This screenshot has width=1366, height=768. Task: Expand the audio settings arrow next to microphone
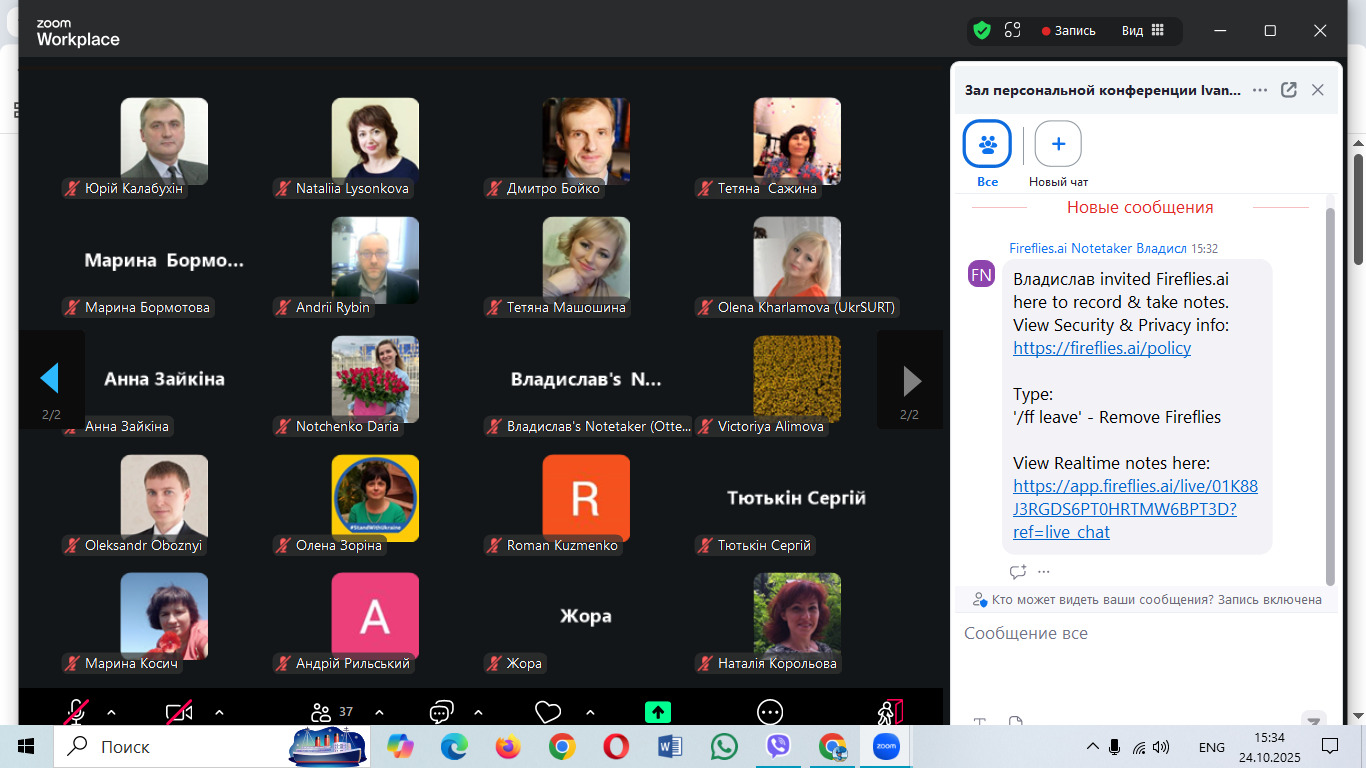click(111, 712)
